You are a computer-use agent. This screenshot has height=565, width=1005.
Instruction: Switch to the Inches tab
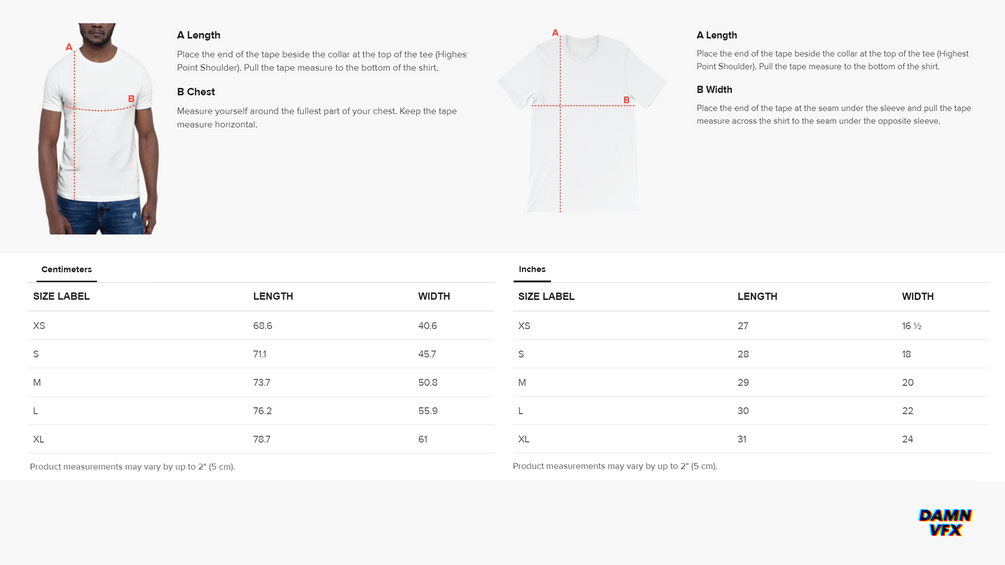pos(532,270)
